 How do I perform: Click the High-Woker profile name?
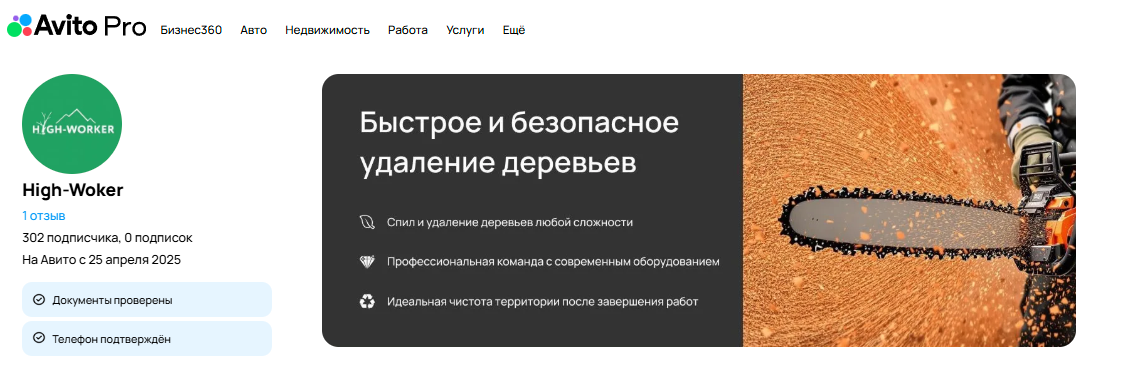point(73,190)
